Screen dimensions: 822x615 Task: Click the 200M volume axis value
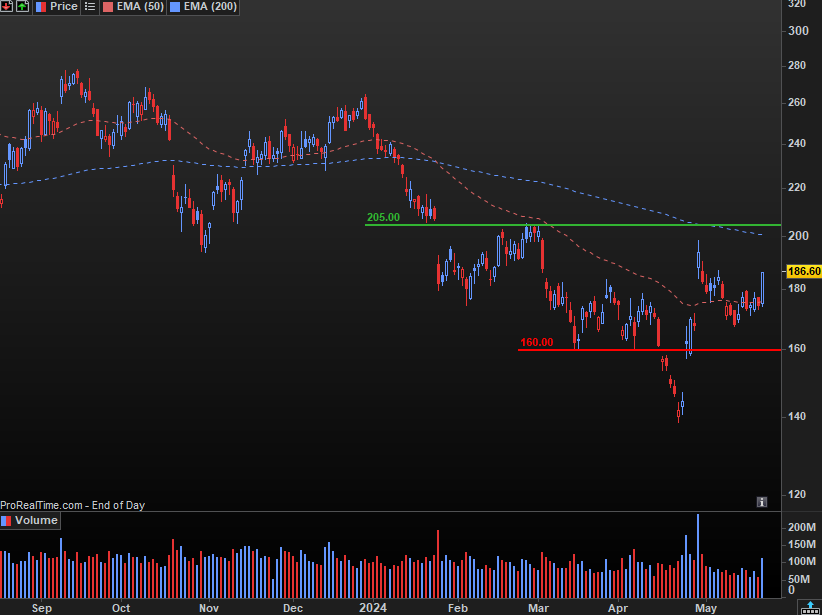[x=802, y=527]
